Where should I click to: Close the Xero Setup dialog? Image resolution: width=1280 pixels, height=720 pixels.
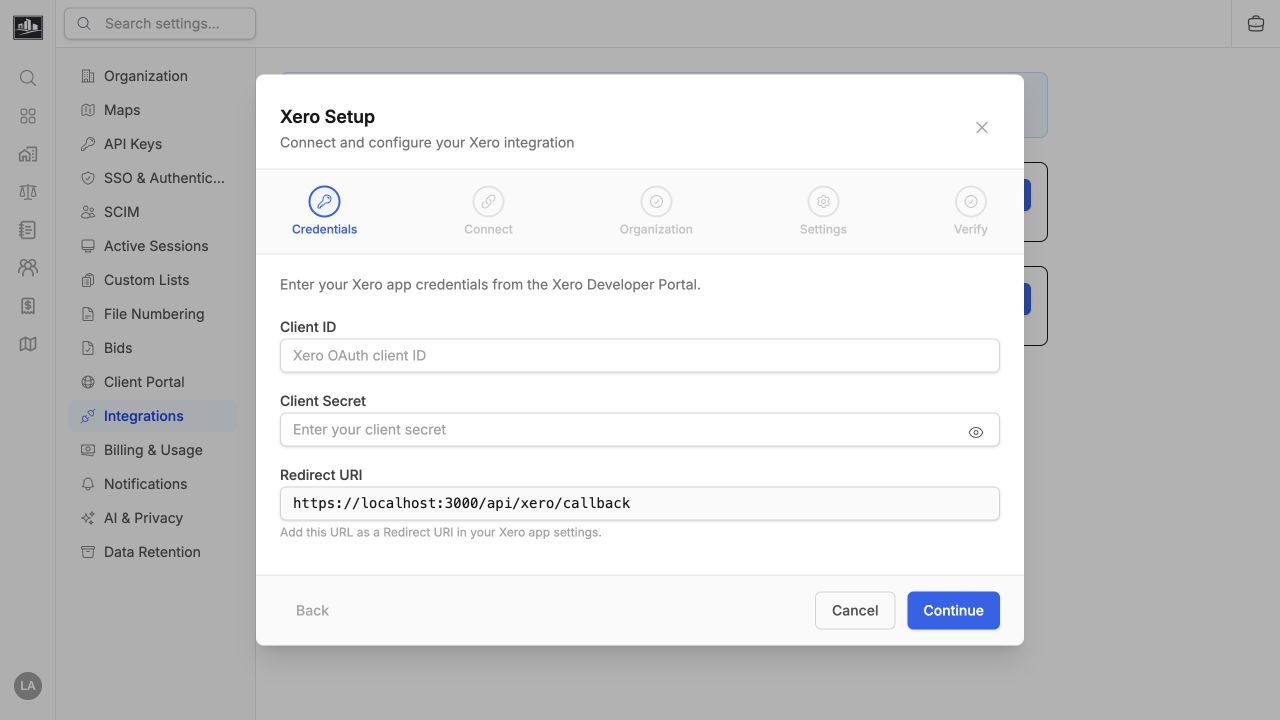pos(982,127)
